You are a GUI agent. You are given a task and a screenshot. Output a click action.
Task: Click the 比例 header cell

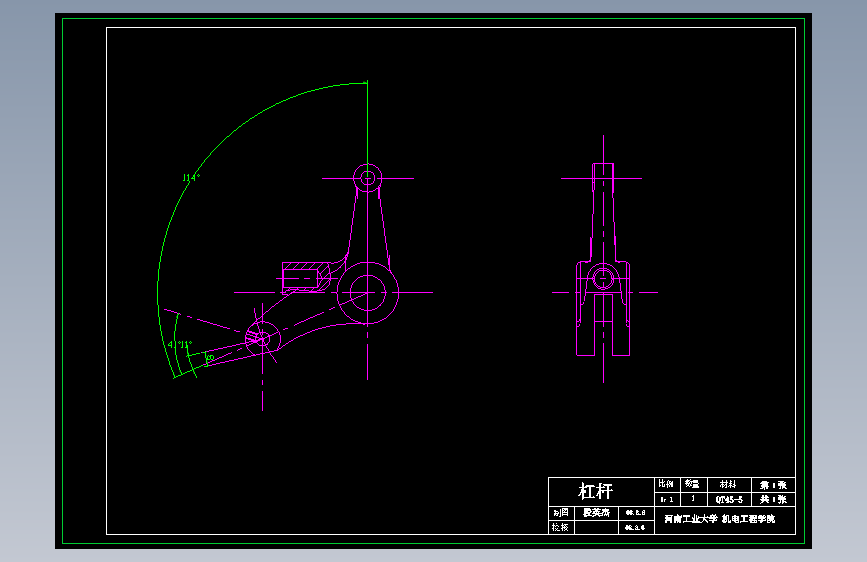pos(666,485)
